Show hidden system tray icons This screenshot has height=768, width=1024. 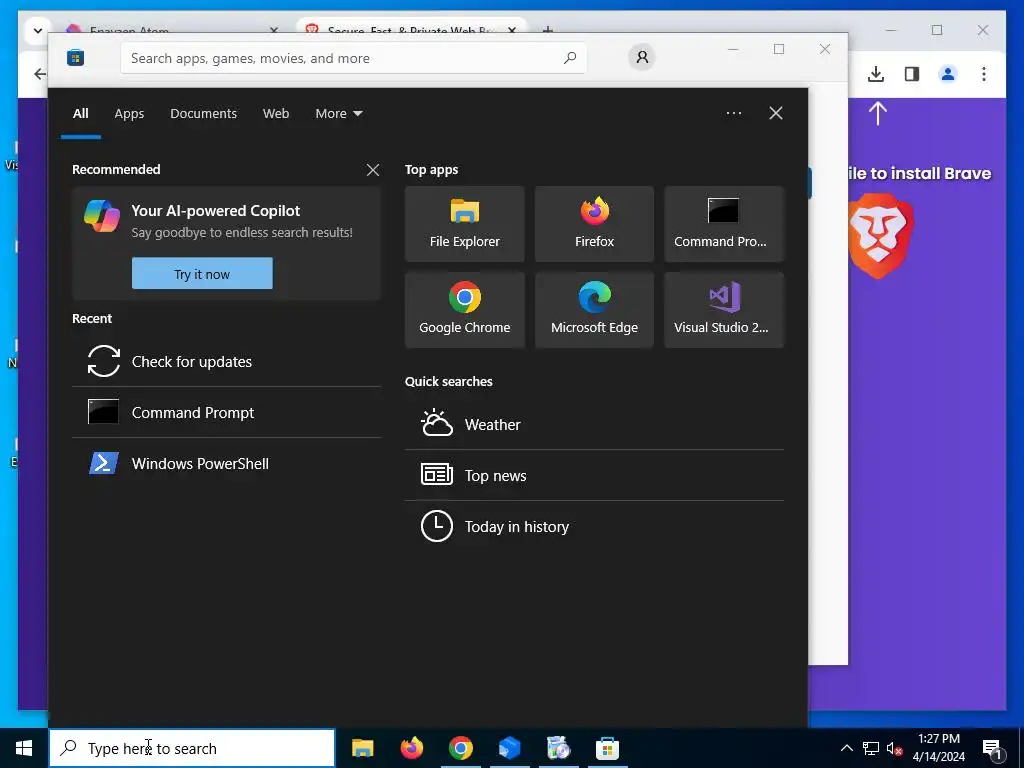[846, 748]
